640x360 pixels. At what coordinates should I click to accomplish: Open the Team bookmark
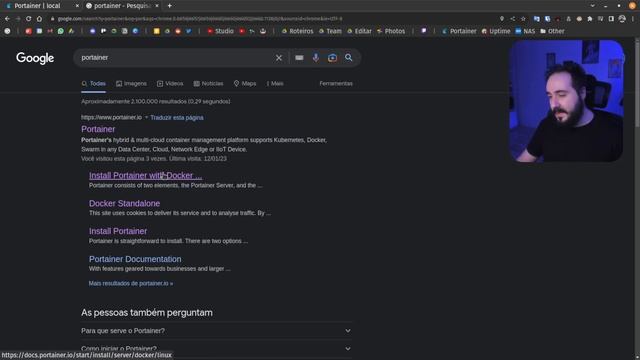tap(330, 31)
